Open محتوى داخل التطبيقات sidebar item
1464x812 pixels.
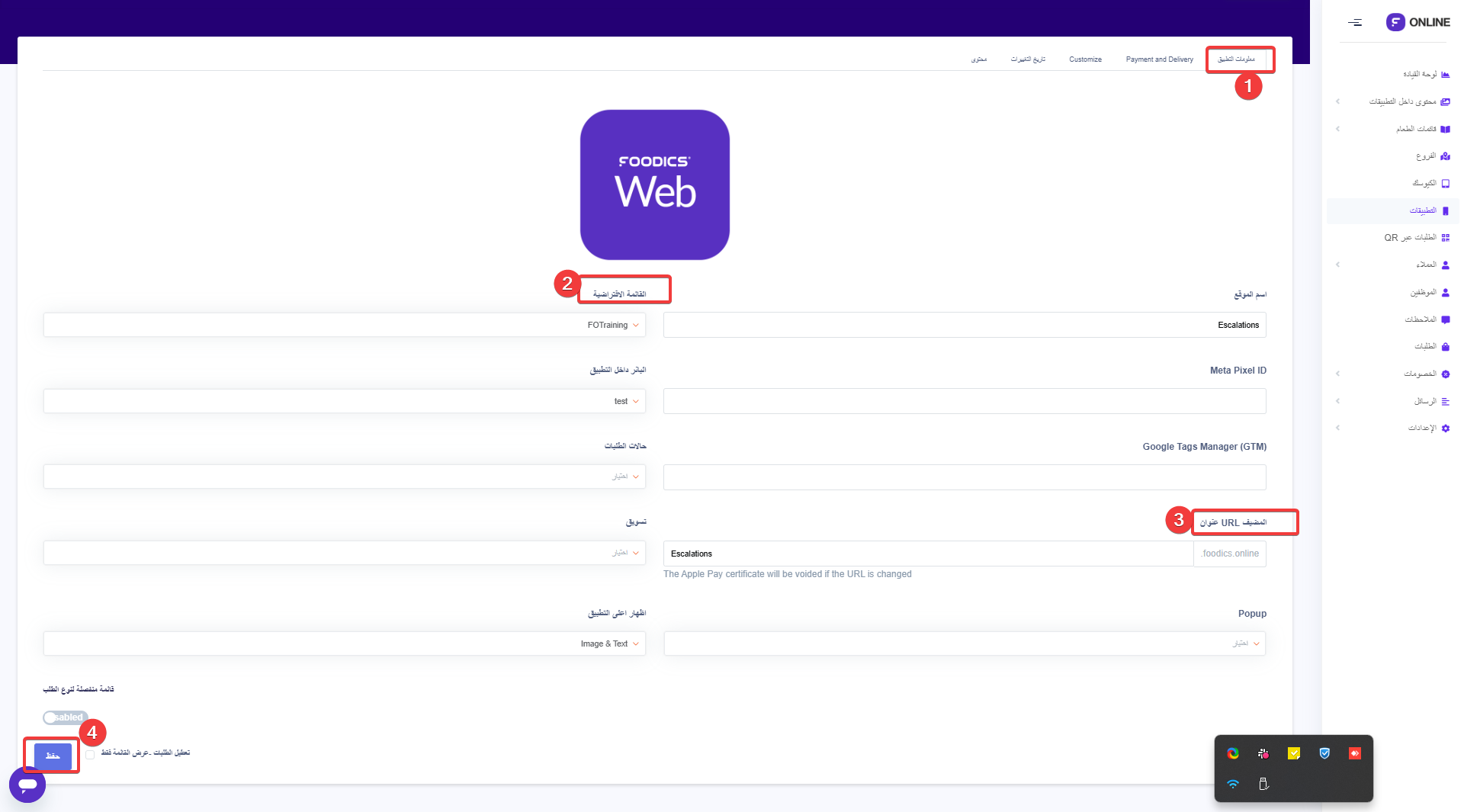point(1409,101)
